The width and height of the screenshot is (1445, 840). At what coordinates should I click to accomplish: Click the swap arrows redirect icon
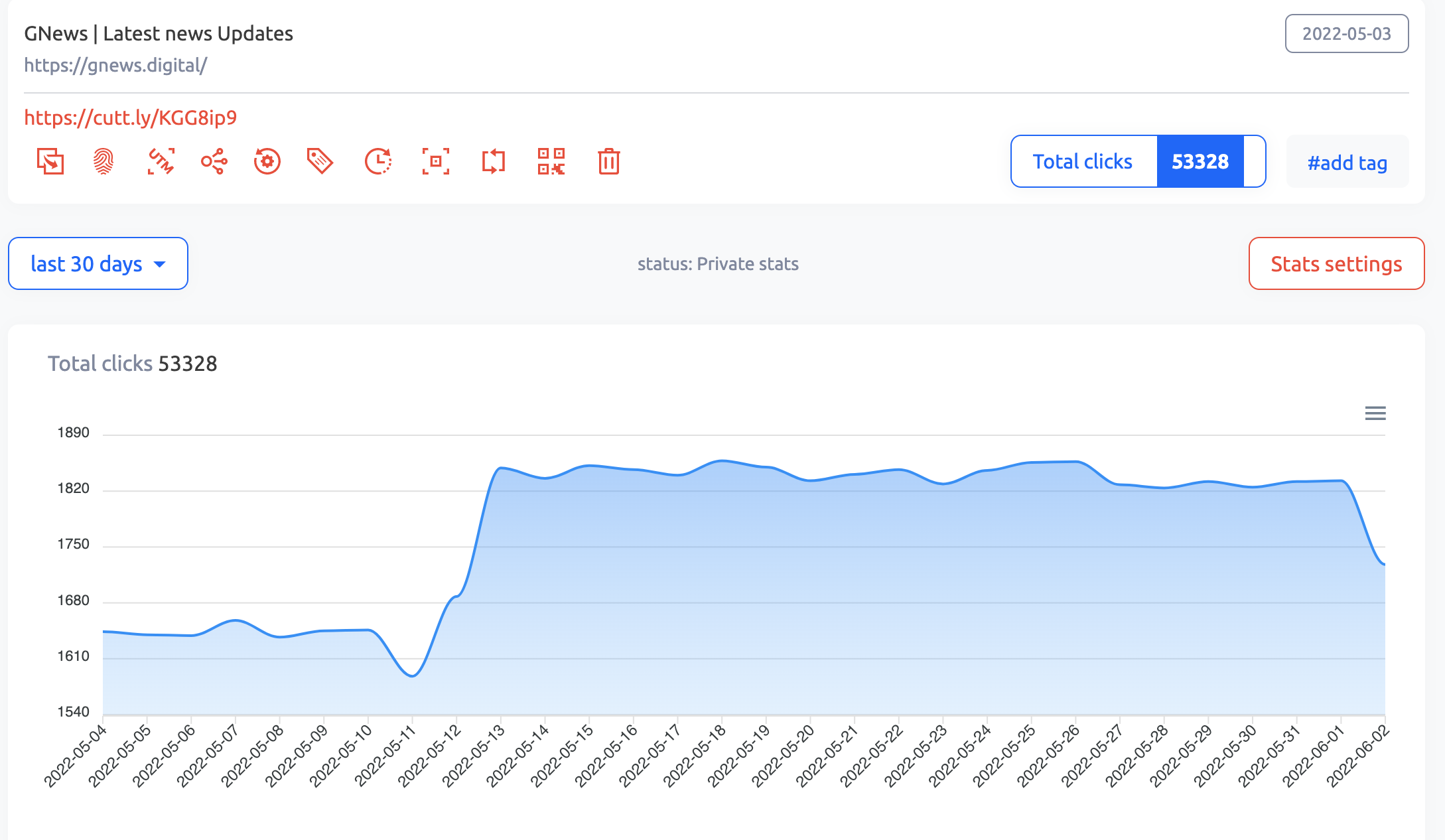coord(494,161)
